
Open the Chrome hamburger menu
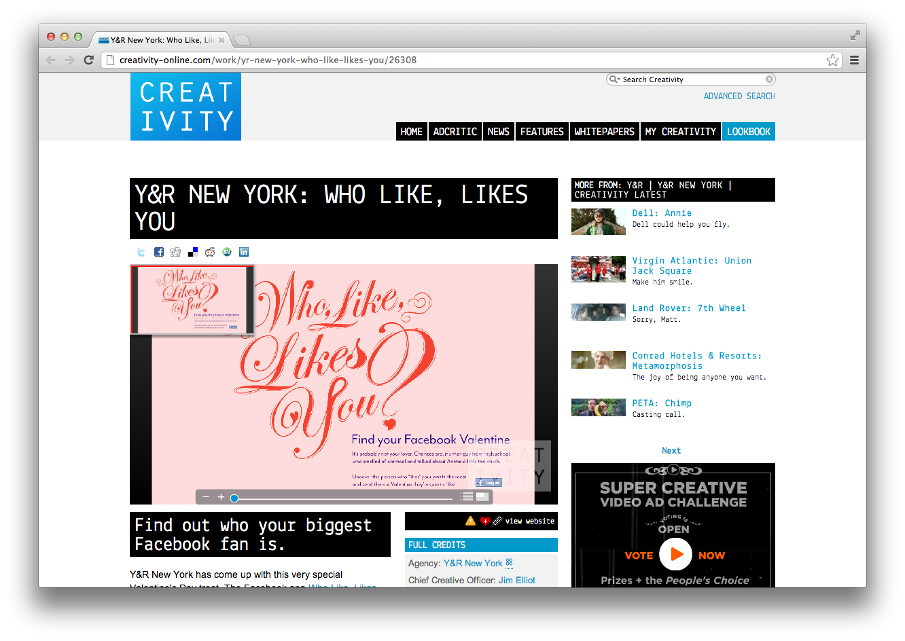pos(854,60)
